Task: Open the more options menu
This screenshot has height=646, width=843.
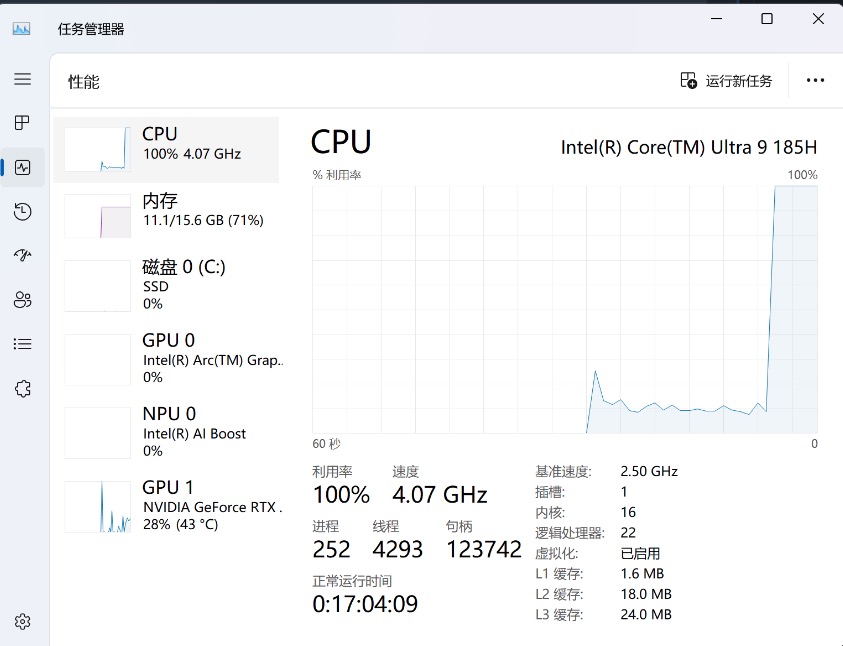Action: click(815, 80)
